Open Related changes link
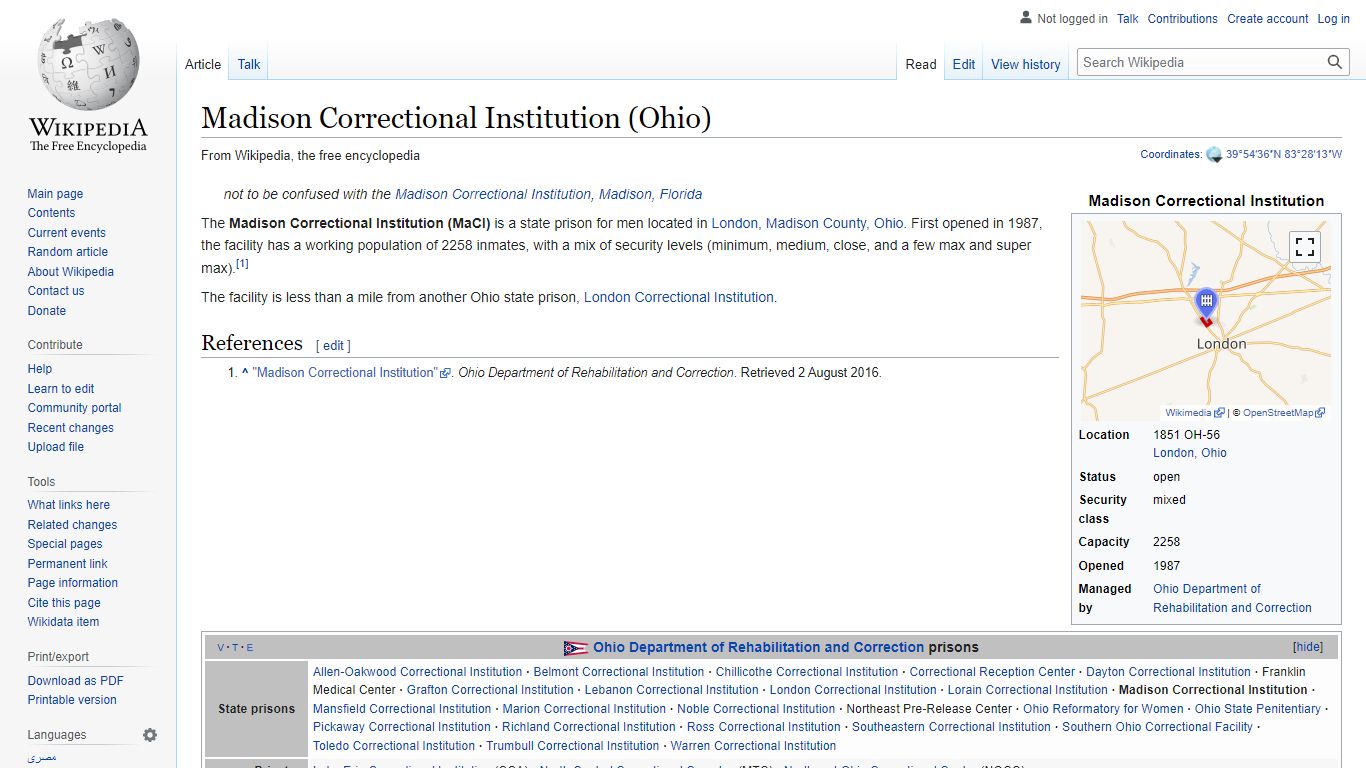 pyautogui.click(x=72, y=525)
